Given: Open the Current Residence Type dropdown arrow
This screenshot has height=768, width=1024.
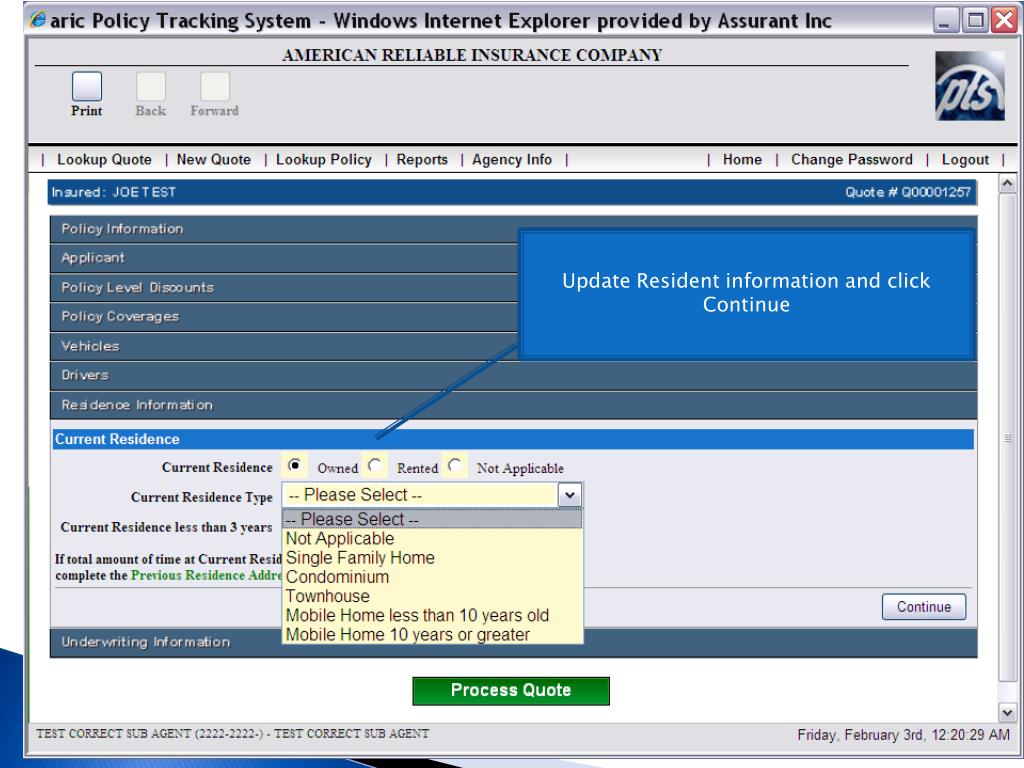Looking at the screenshot, I should pos(569,495).
